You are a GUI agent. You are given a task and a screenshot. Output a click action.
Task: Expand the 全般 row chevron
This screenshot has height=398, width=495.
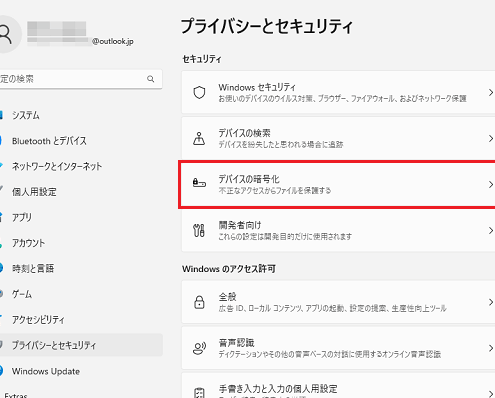491,302
